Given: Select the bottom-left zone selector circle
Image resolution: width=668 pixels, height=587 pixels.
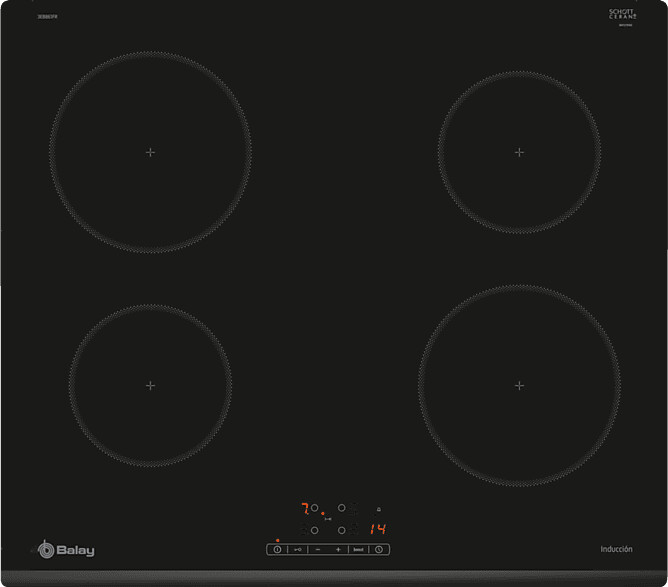Looking at the screenshot, I should tap(314, 530).
